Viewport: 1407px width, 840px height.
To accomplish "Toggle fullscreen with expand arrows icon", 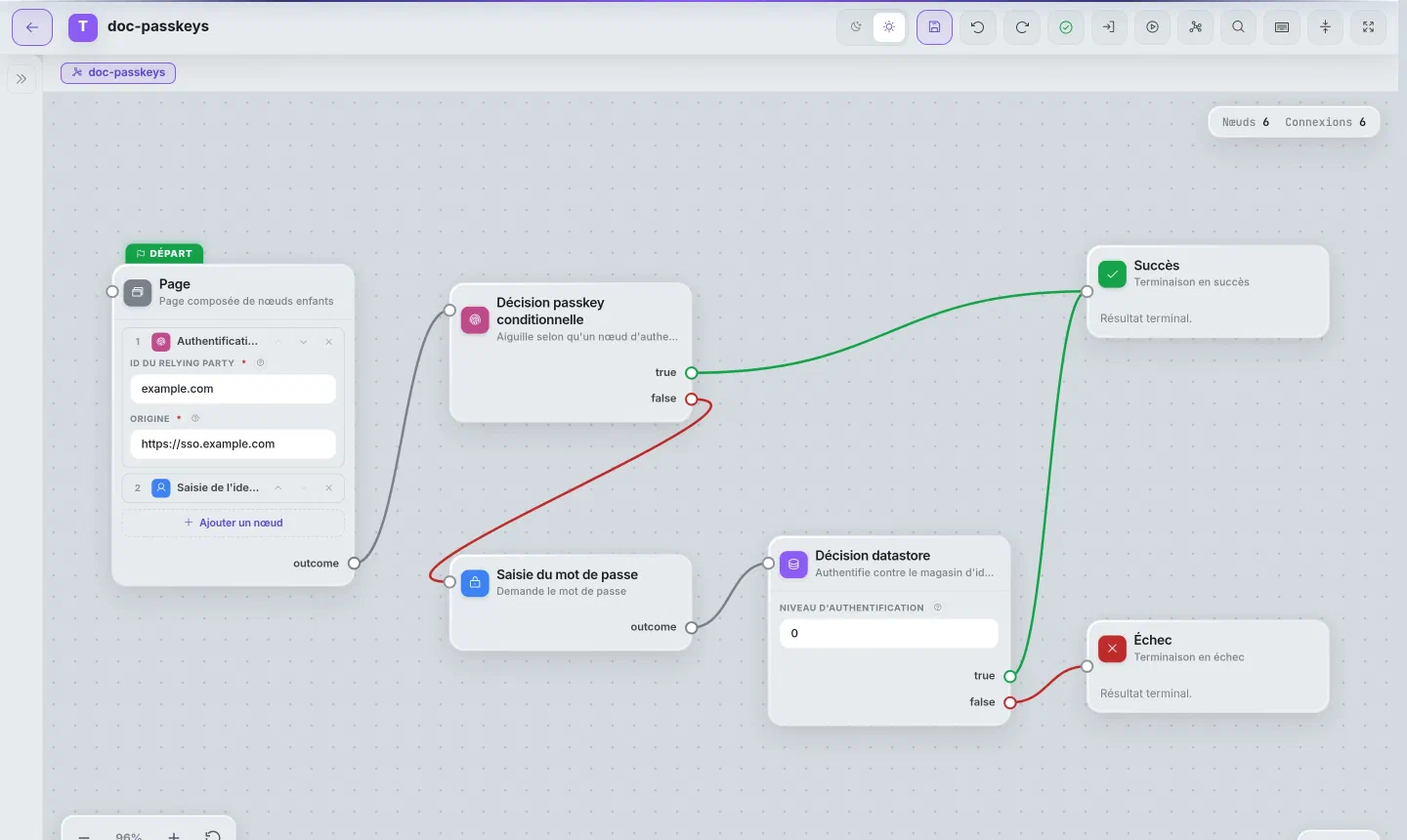I will (x=1368, y=27).
